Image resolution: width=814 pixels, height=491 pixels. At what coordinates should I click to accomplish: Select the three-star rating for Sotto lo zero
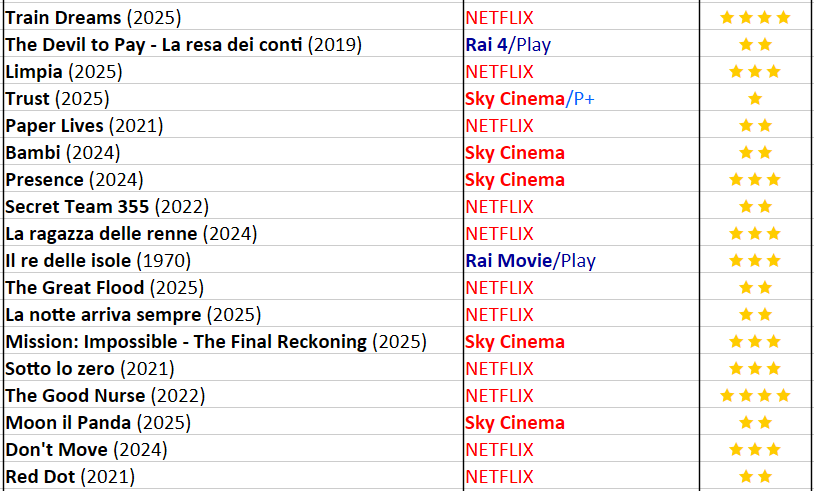tap(755, 369)
